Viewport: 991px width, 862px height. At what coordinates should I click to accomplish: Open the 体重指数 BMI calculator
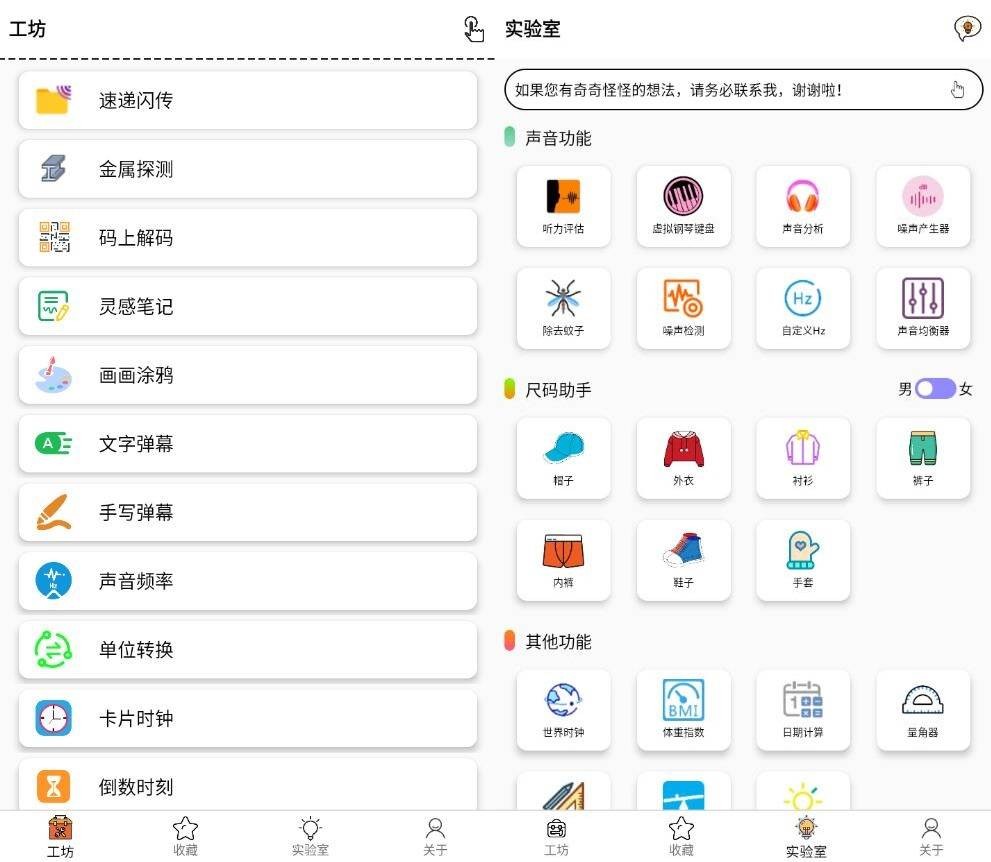click(x=683, y=710)
